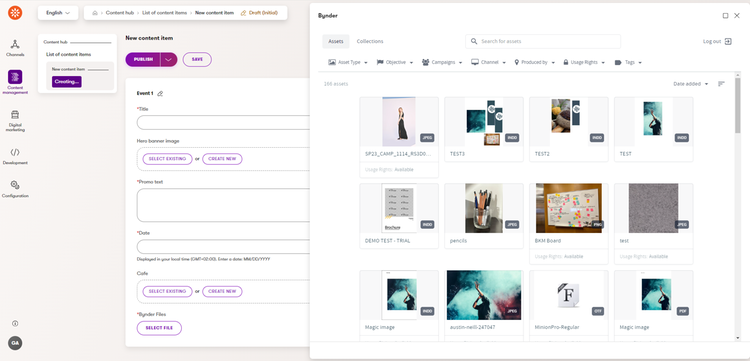750x361 pixels.
Task: Open Content management in sidebar
Action: (15, 82)
